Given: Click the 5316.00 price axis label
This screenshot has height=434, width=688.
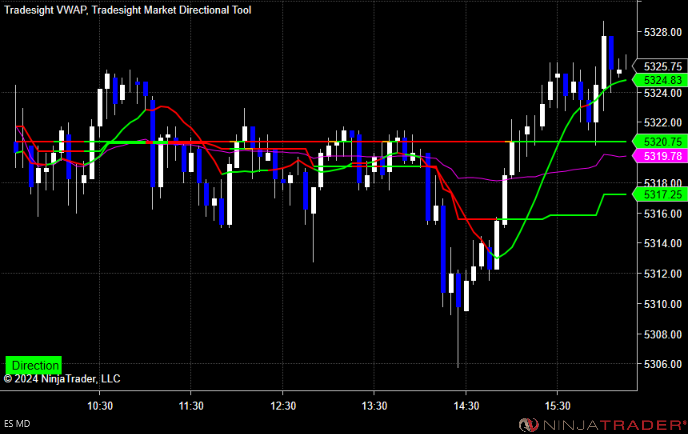Looking at the screenshot, I should click(663, 214).
